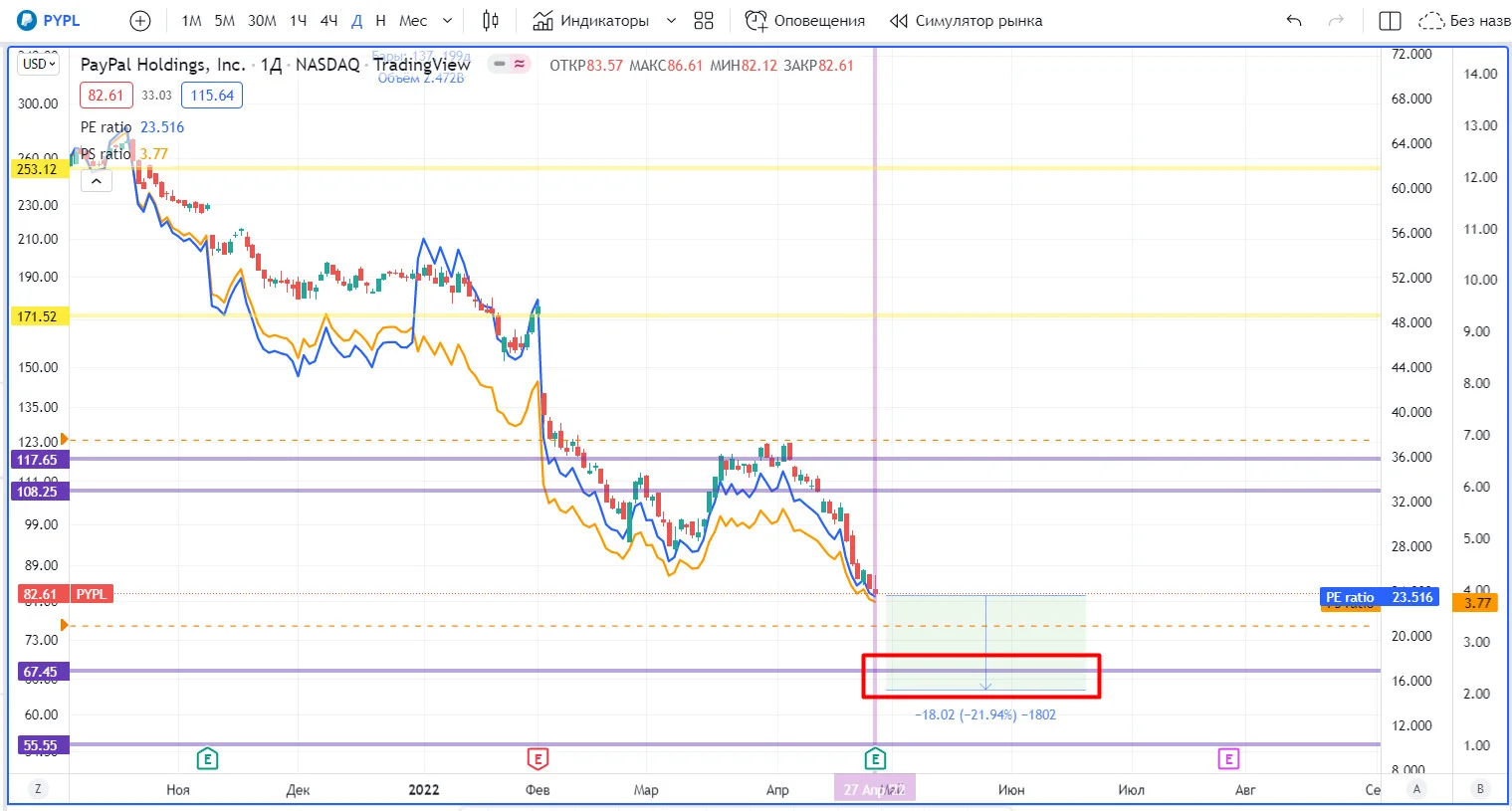
Task: Switch to 1Ч timeframe
Action: [x=299, y=20]
